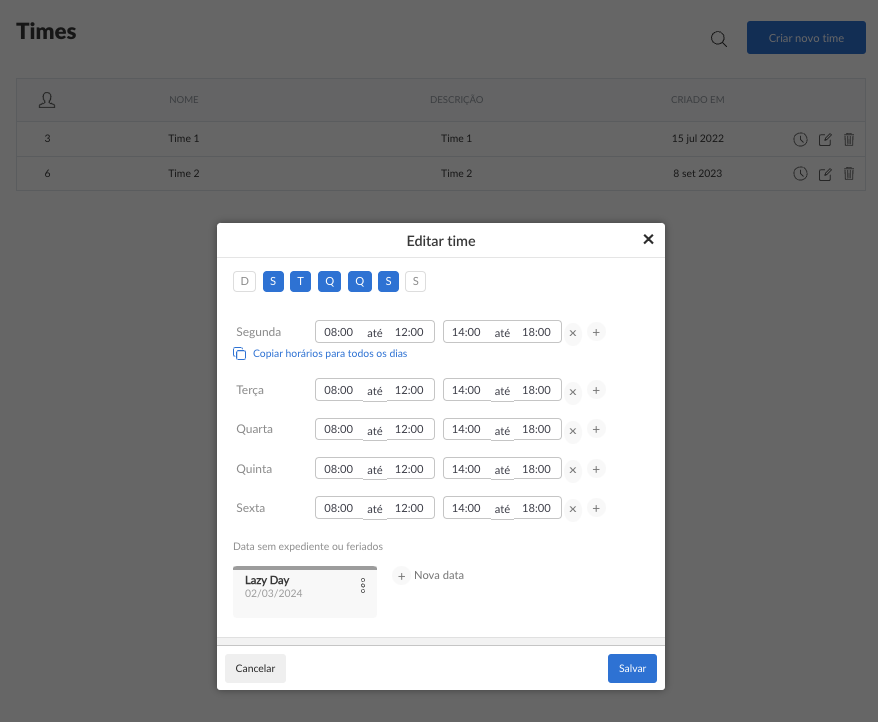Enable the last Saturday (S) day button
Viewport: 878px width, 722px height.
tap(416, 282)
